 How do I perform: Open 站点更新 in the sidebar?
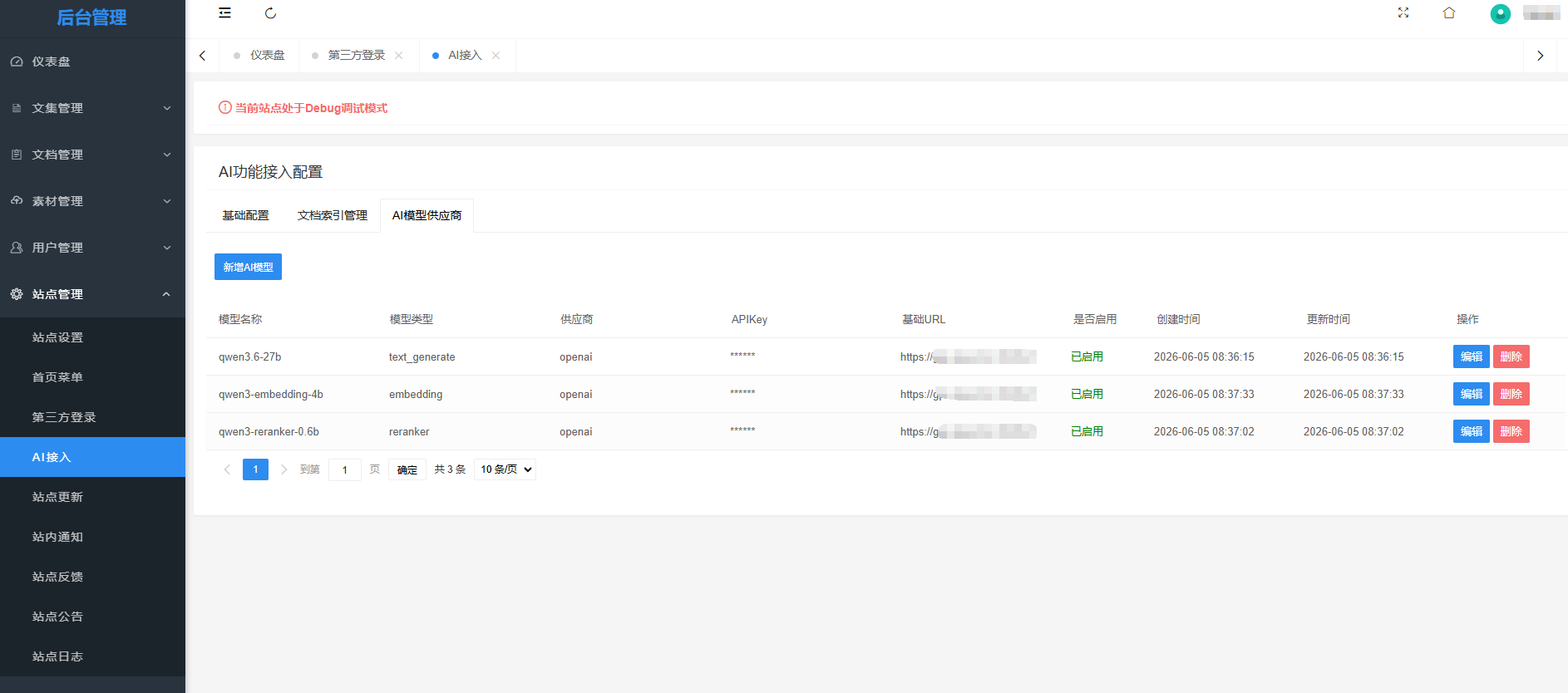point(92,497)
